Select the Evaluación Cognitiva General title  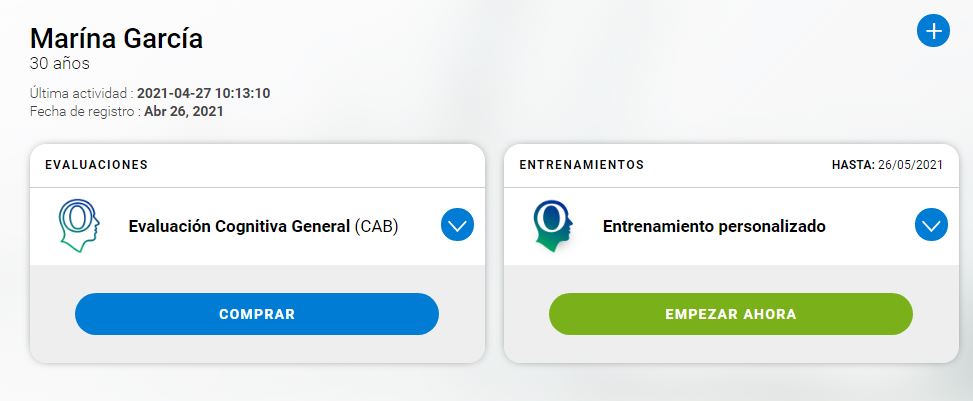click(x=240, y=226)
